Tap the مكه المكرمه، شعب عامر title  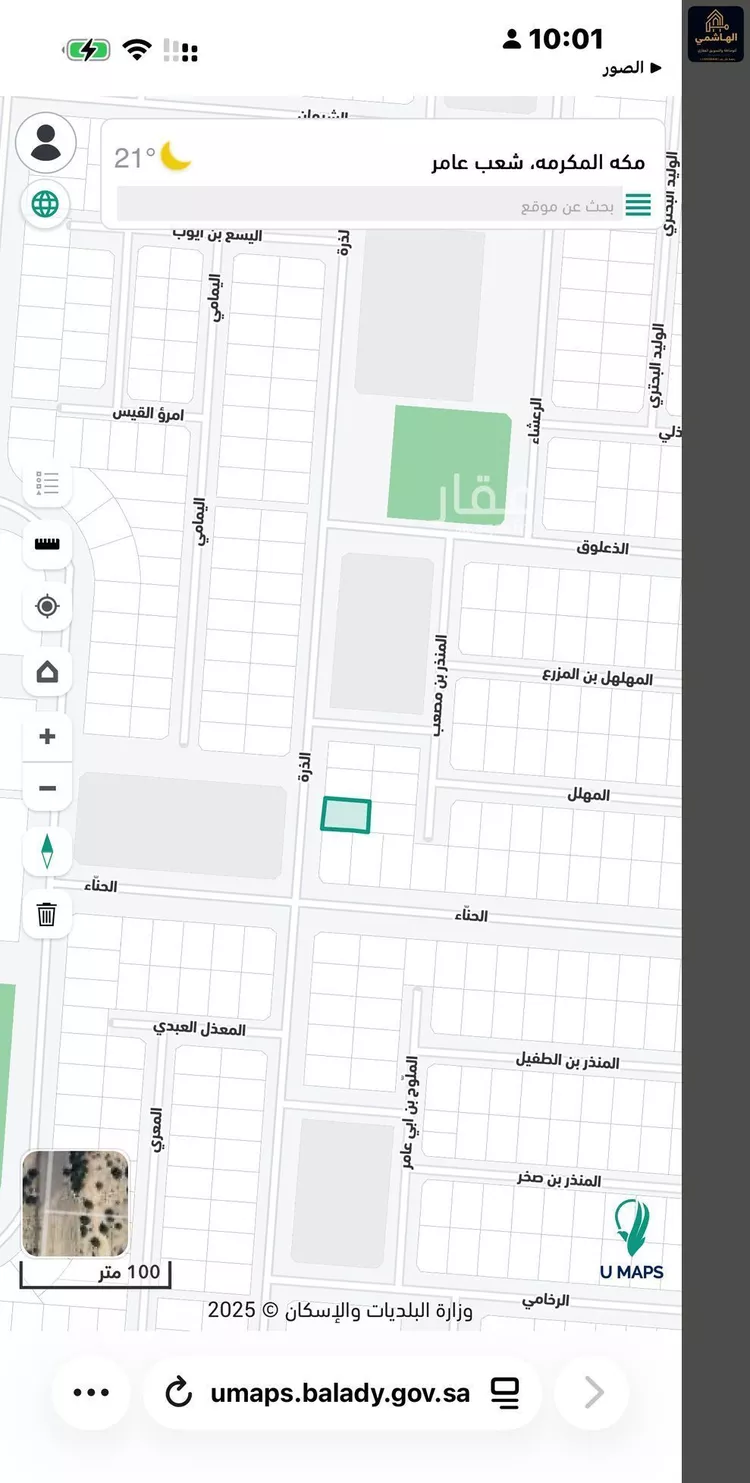pyautogui.click(x=538, y=162)
